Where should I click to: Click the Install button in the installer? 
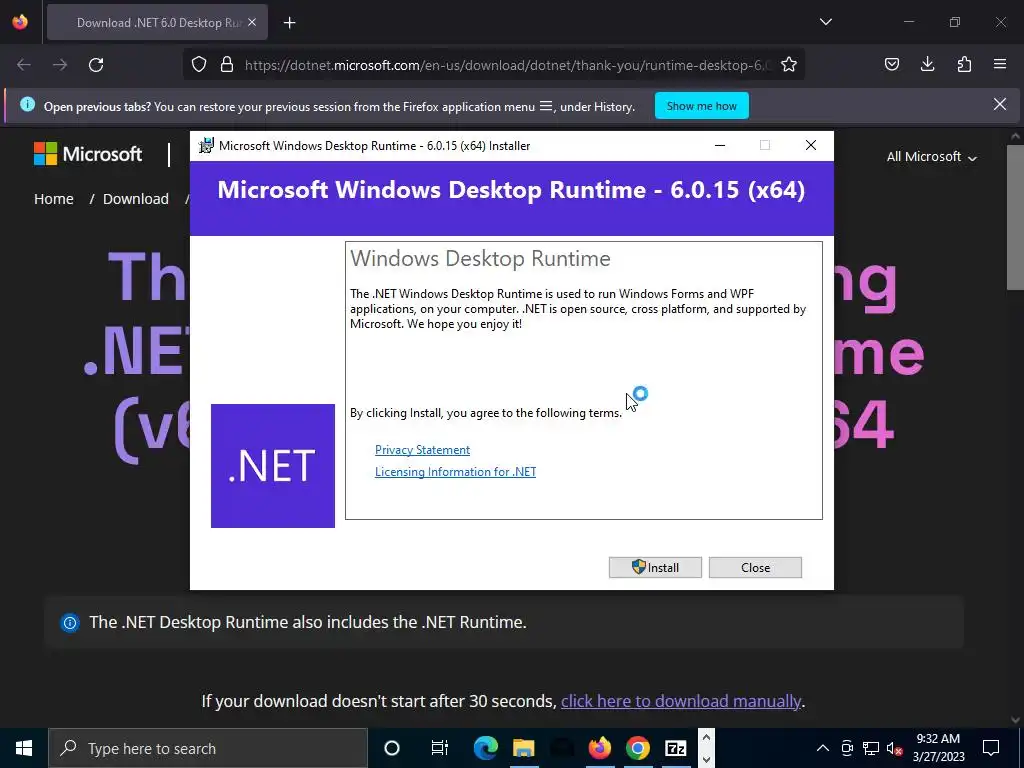click(x=655, y=568)
